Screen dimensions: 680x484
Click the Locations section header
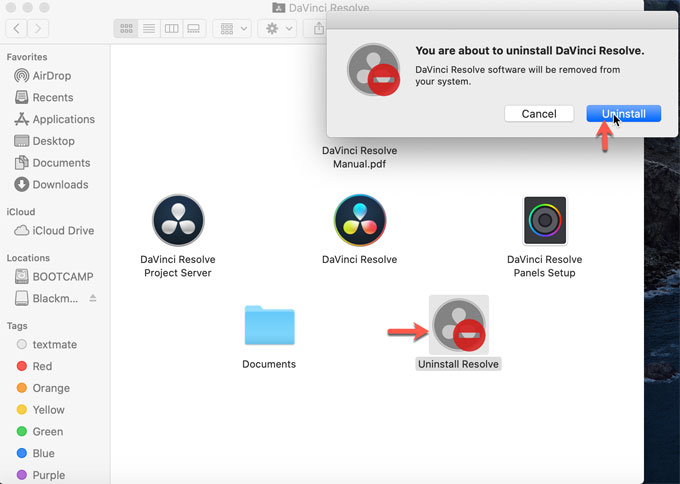[28, 258]
